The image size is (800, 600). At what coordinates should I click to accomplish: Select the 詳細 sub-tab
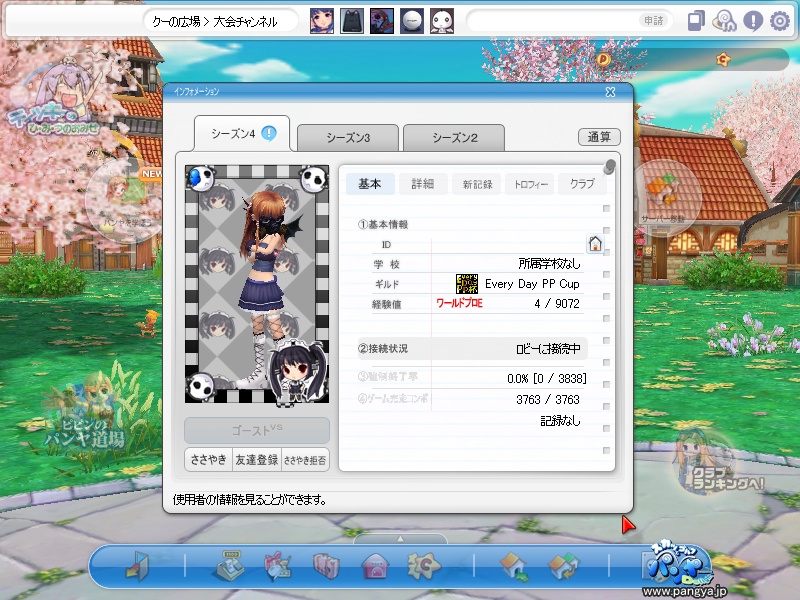point(423,184)
